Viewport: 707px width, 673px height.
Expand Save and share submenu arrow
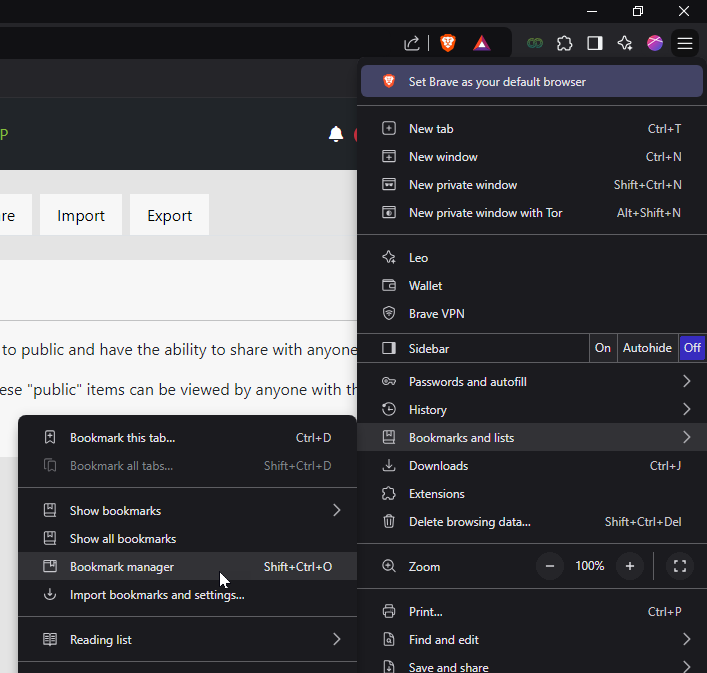tap(686, 667)
